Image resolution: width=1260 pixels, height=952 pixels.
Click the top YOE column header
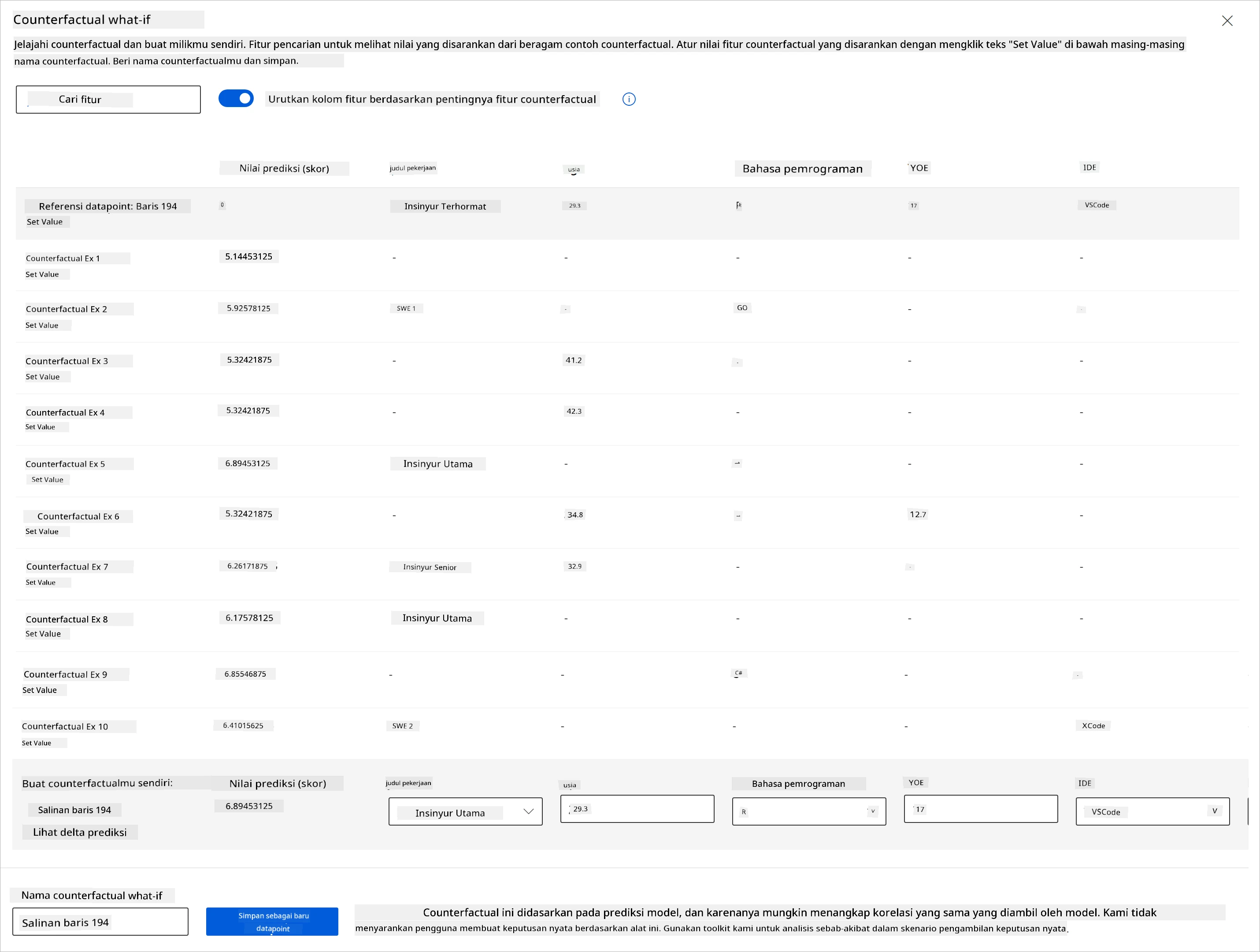919,168
